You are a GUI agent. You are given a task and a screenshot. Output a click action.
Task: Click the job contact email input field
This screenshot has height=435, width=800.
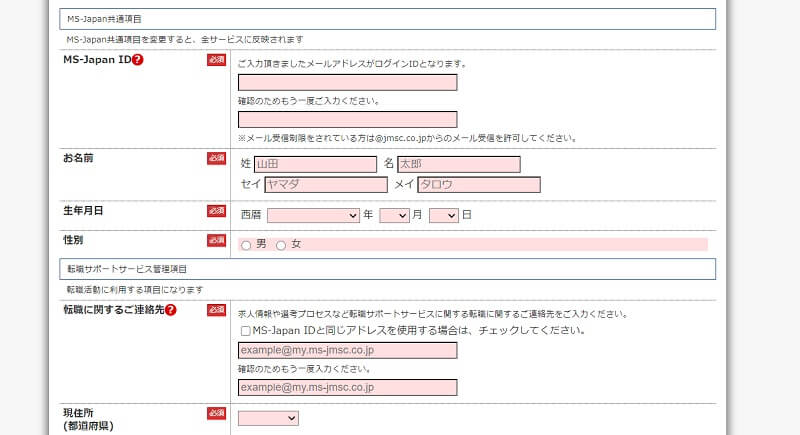(347, 350)
